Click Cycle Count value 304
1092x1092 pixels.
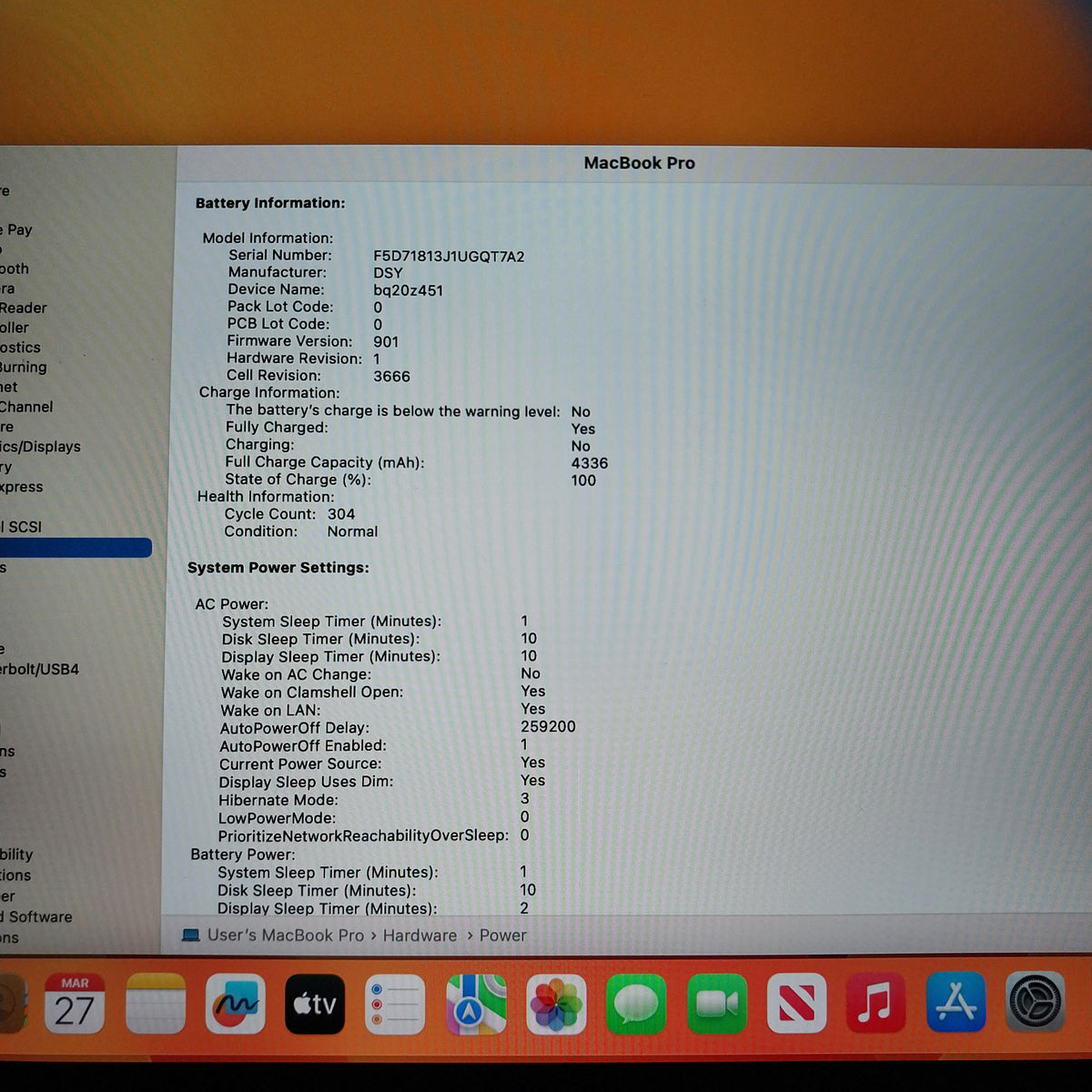[x=341, y=514]
